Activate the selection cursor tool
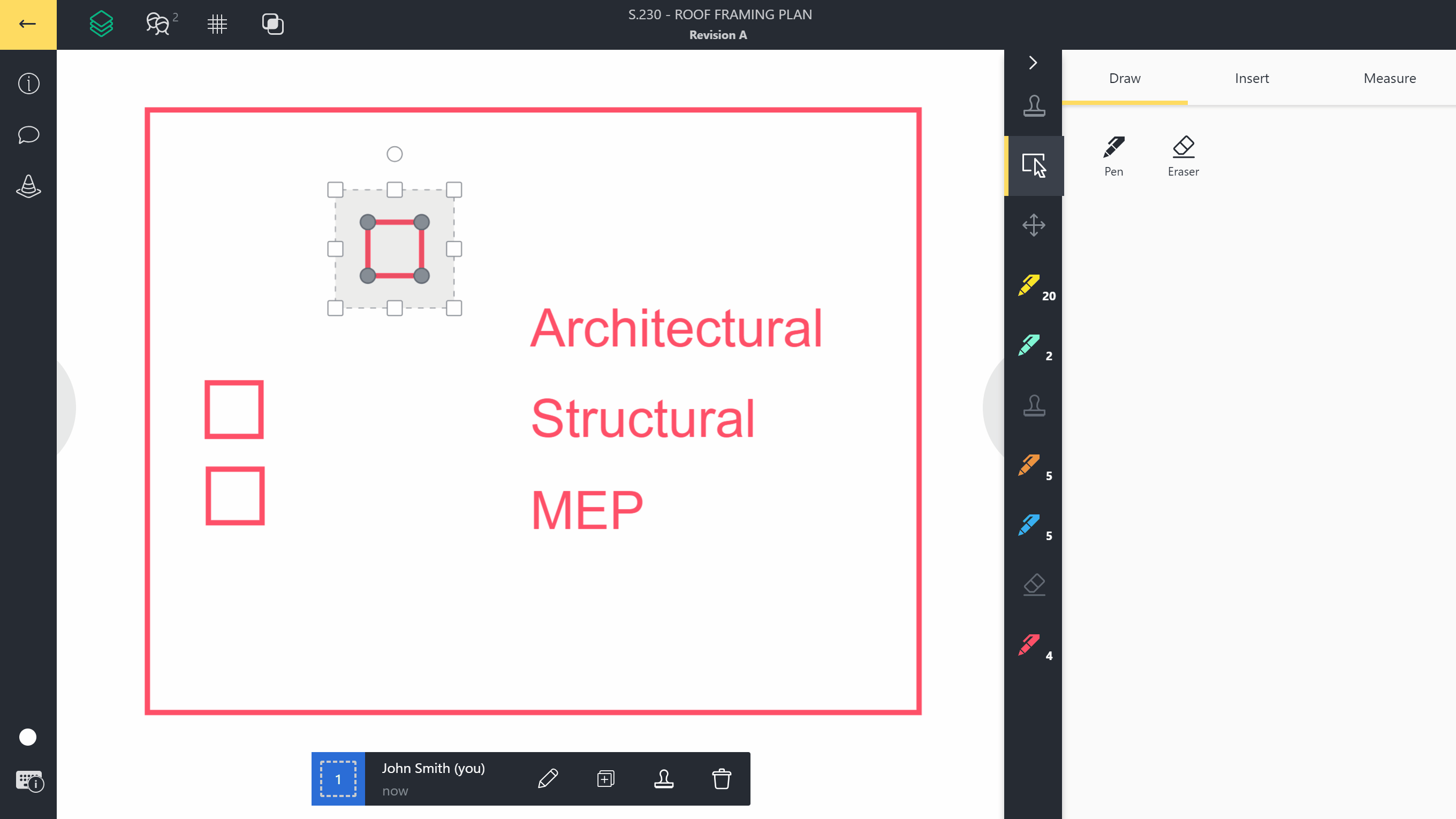This screenshot has width=1456, height=819. pos(1034,165)
